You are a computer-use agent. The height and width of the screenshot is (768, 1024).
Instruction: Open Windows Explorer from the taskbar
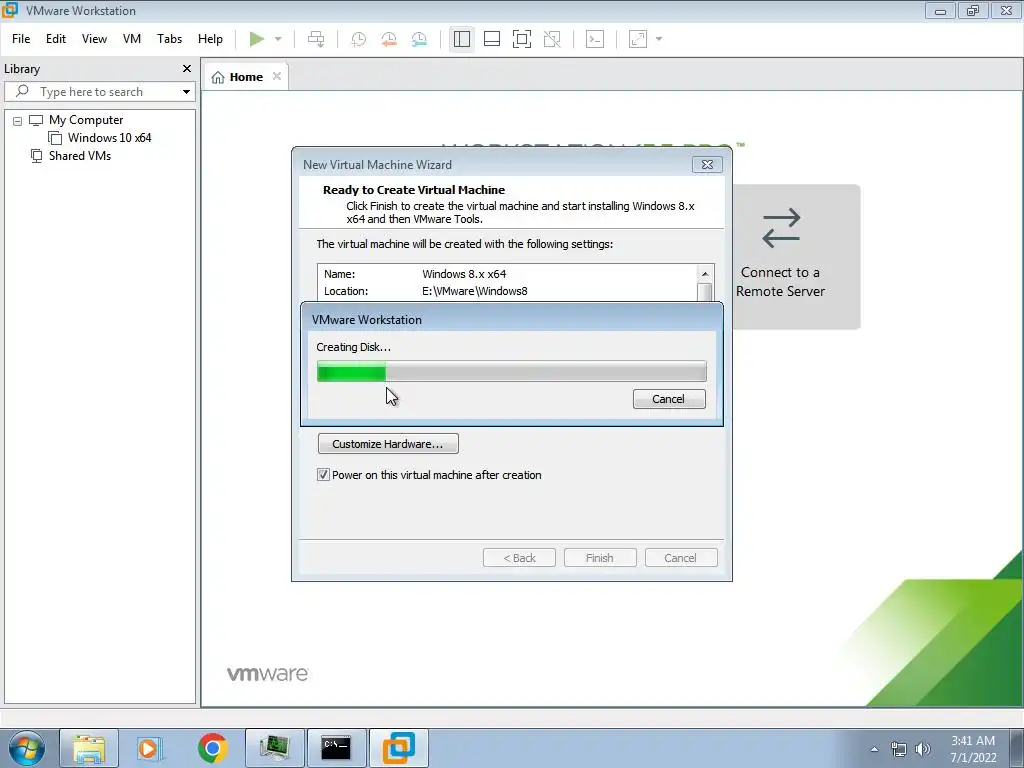pos(89,748)
